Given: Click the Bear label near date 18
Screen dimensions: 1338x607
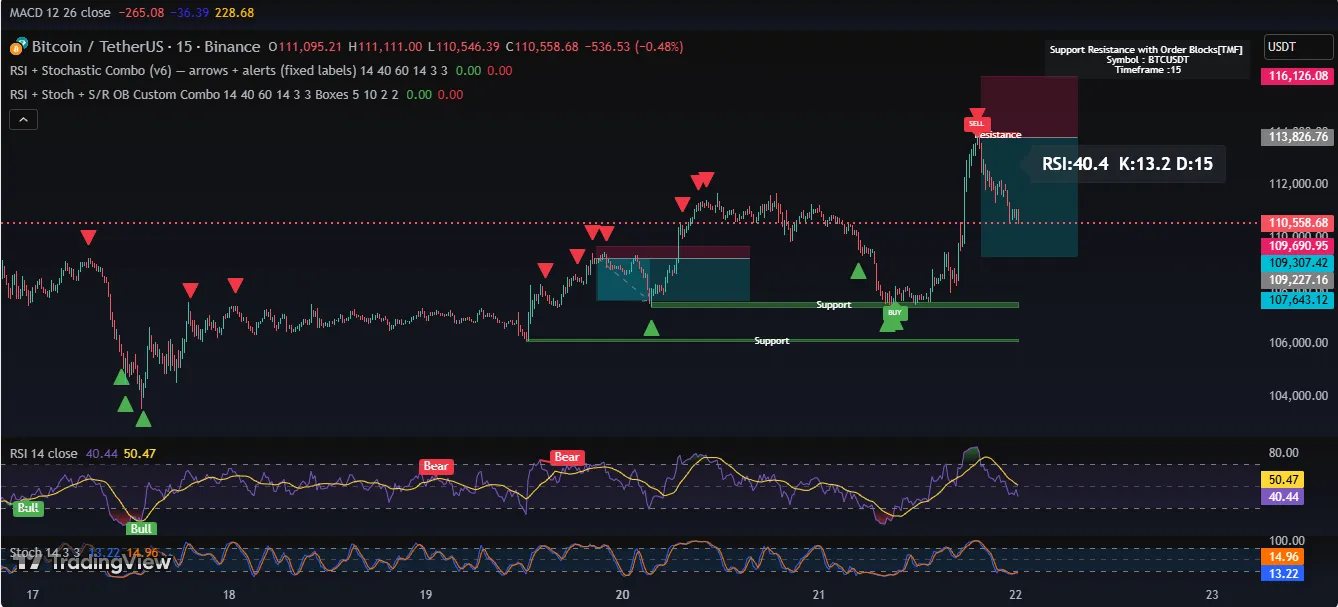Looking at the screenshot, I should (435, 466).
